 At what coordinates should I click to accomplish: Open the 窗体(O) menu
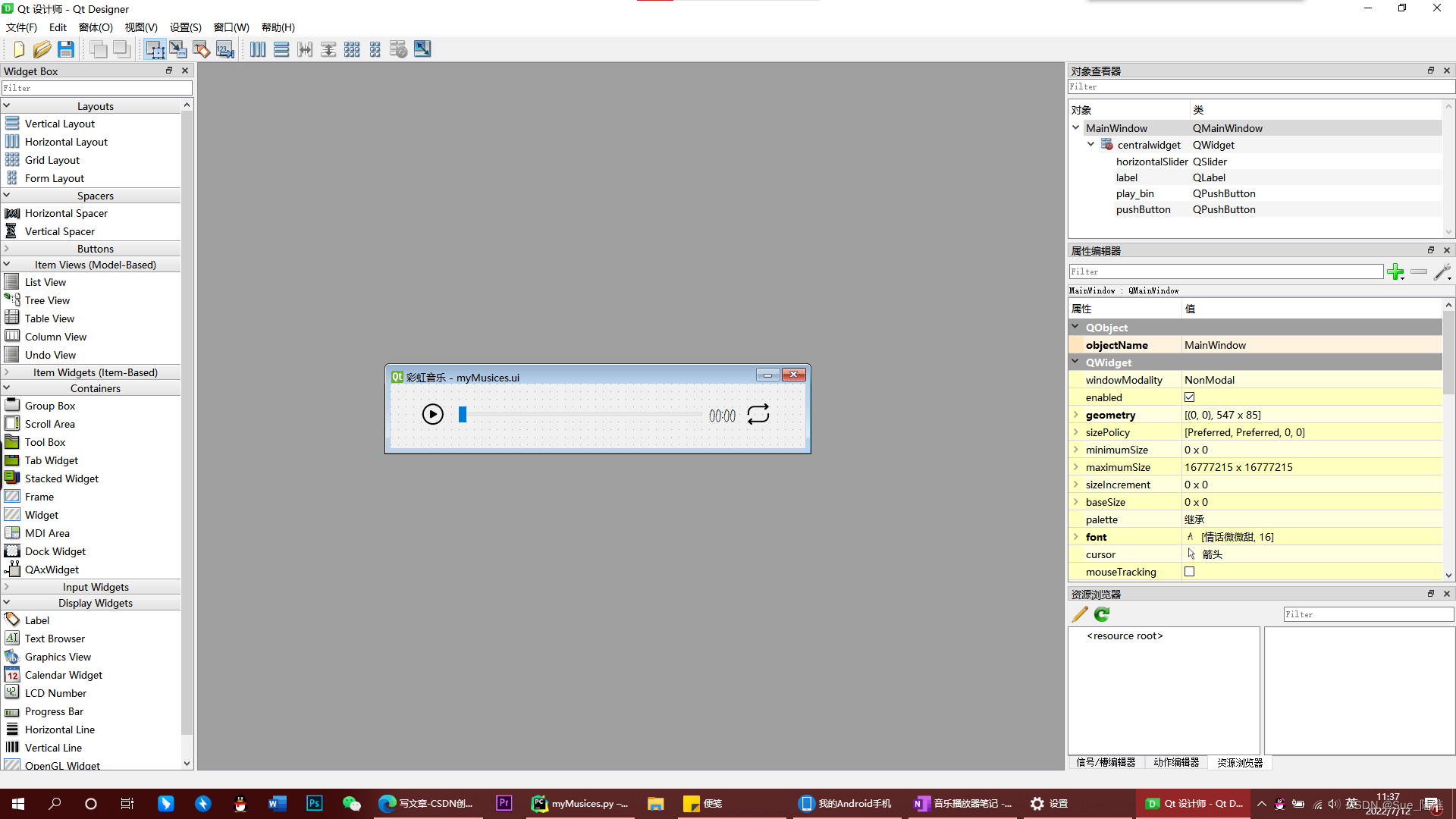pyautogui.click(x=96, y=27)
